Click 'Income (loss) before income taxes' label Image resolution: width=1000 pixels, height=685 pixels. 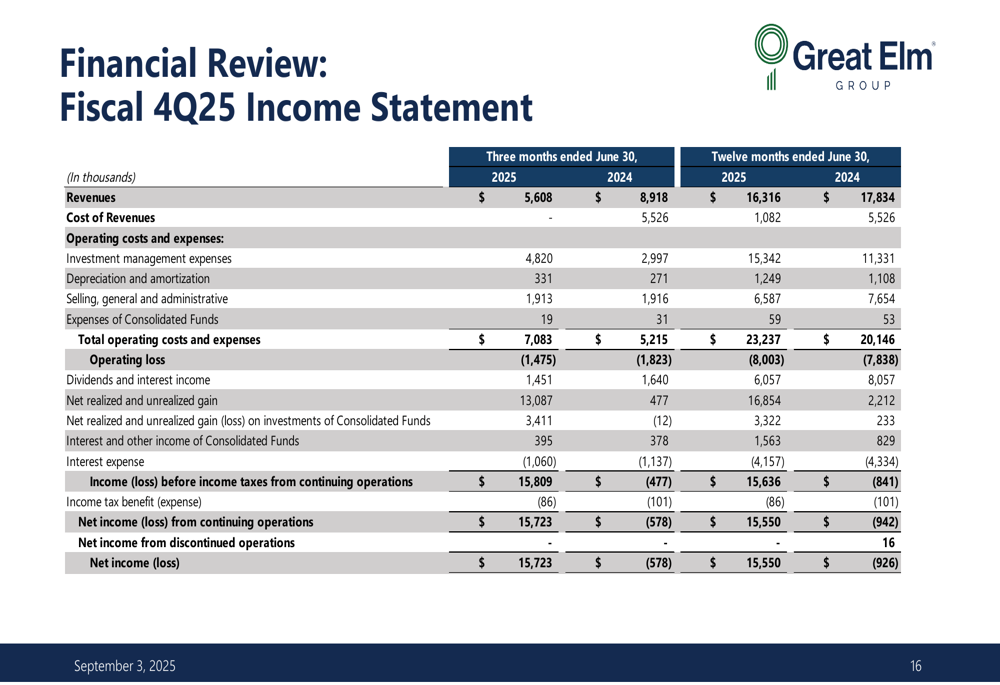[251, 482]
